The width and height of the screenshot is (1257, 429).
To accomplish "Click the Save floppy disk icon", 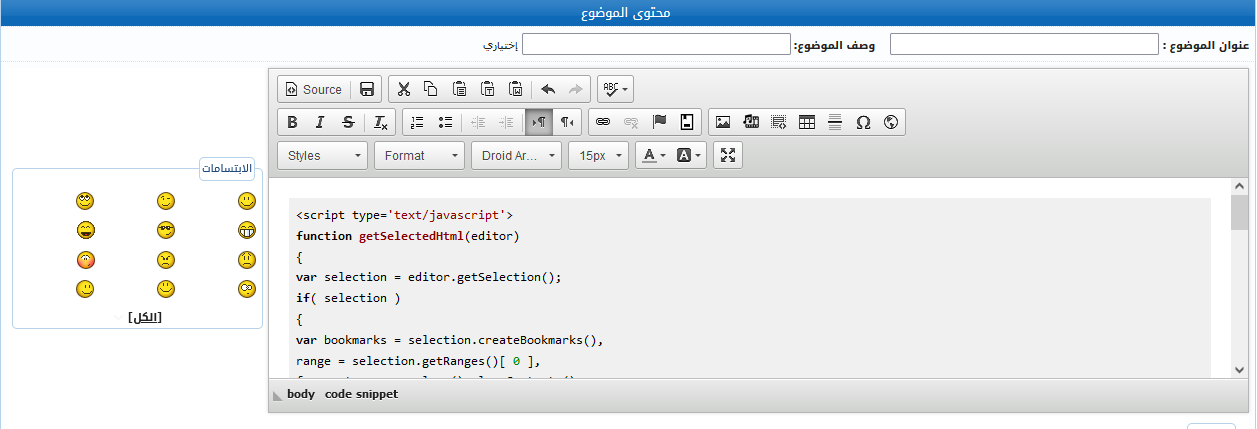I will pos(367,89).
